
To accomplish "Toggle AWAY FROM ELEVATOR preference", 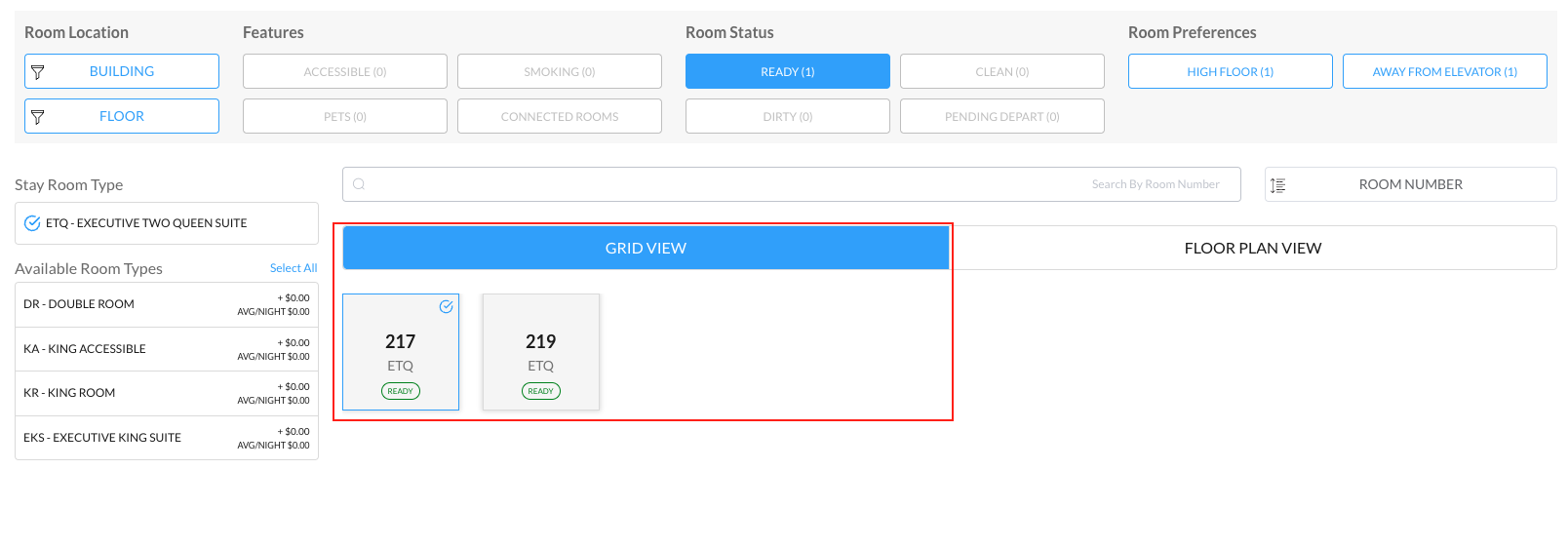I will tap(1444, 71).
